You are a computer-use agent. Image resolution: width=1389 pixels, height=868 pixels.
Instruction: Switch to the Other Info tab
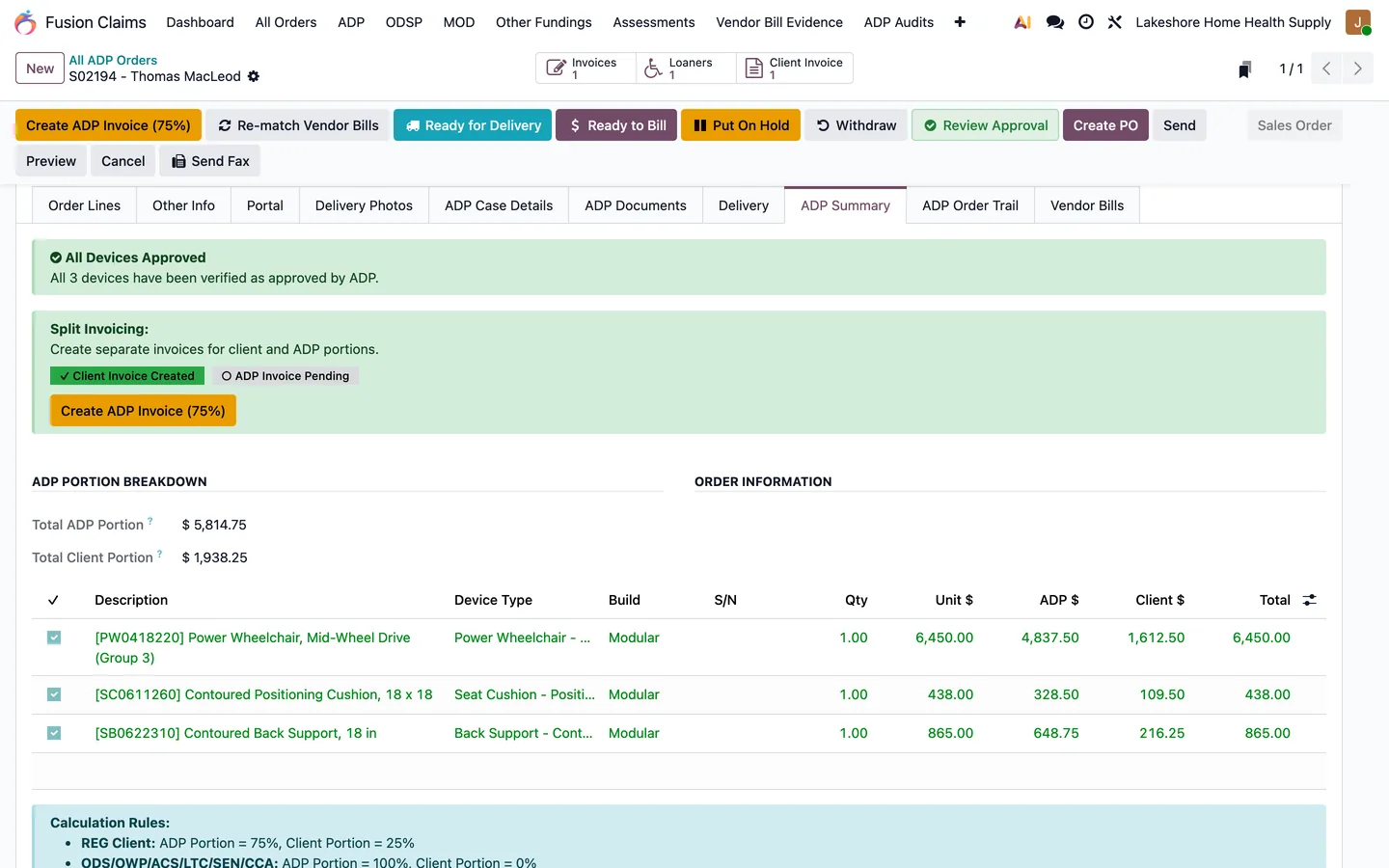point(183,205)
